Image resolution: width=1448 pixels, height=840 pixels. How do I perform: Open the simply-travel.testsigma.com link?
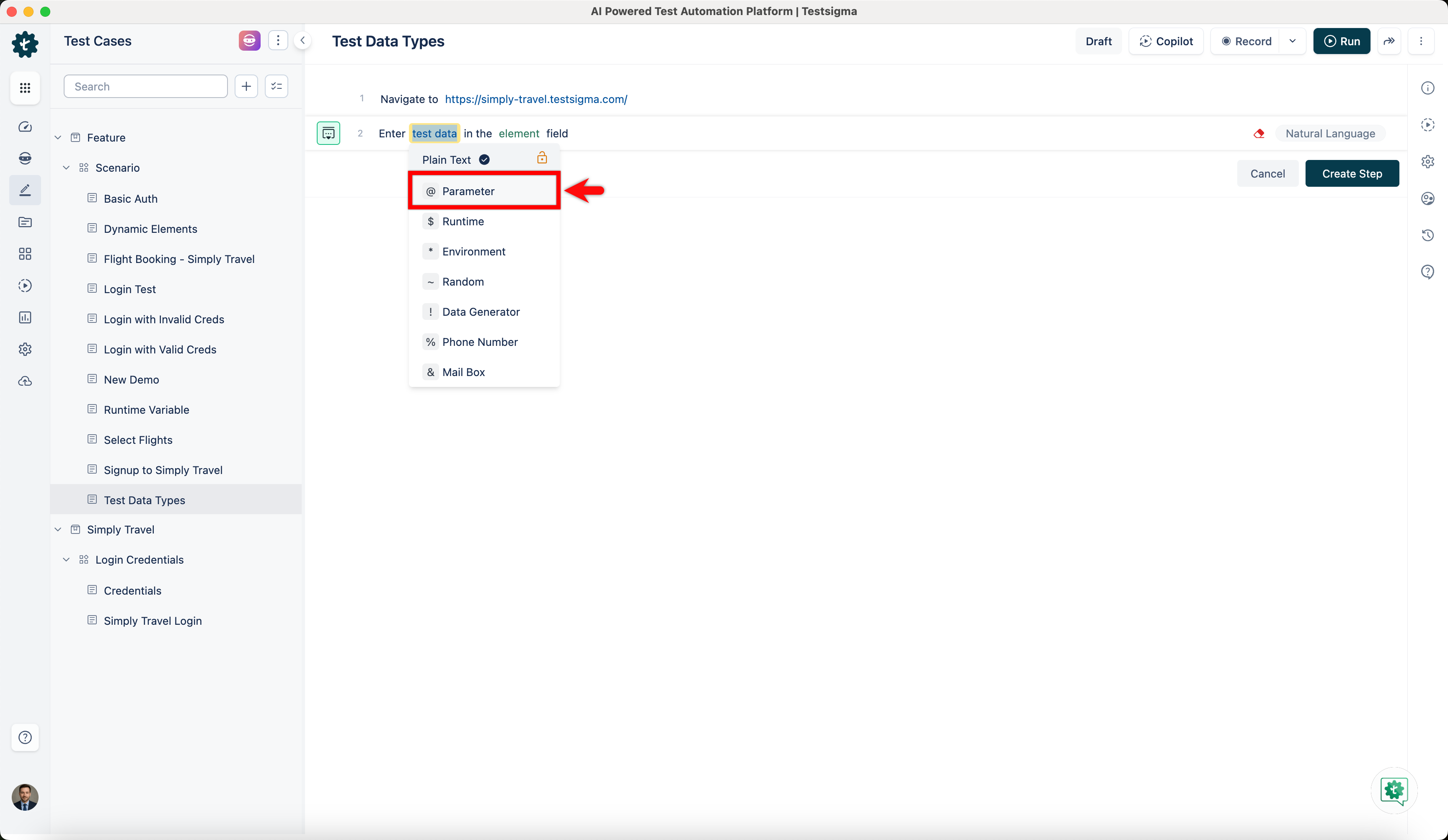(536, 99)
